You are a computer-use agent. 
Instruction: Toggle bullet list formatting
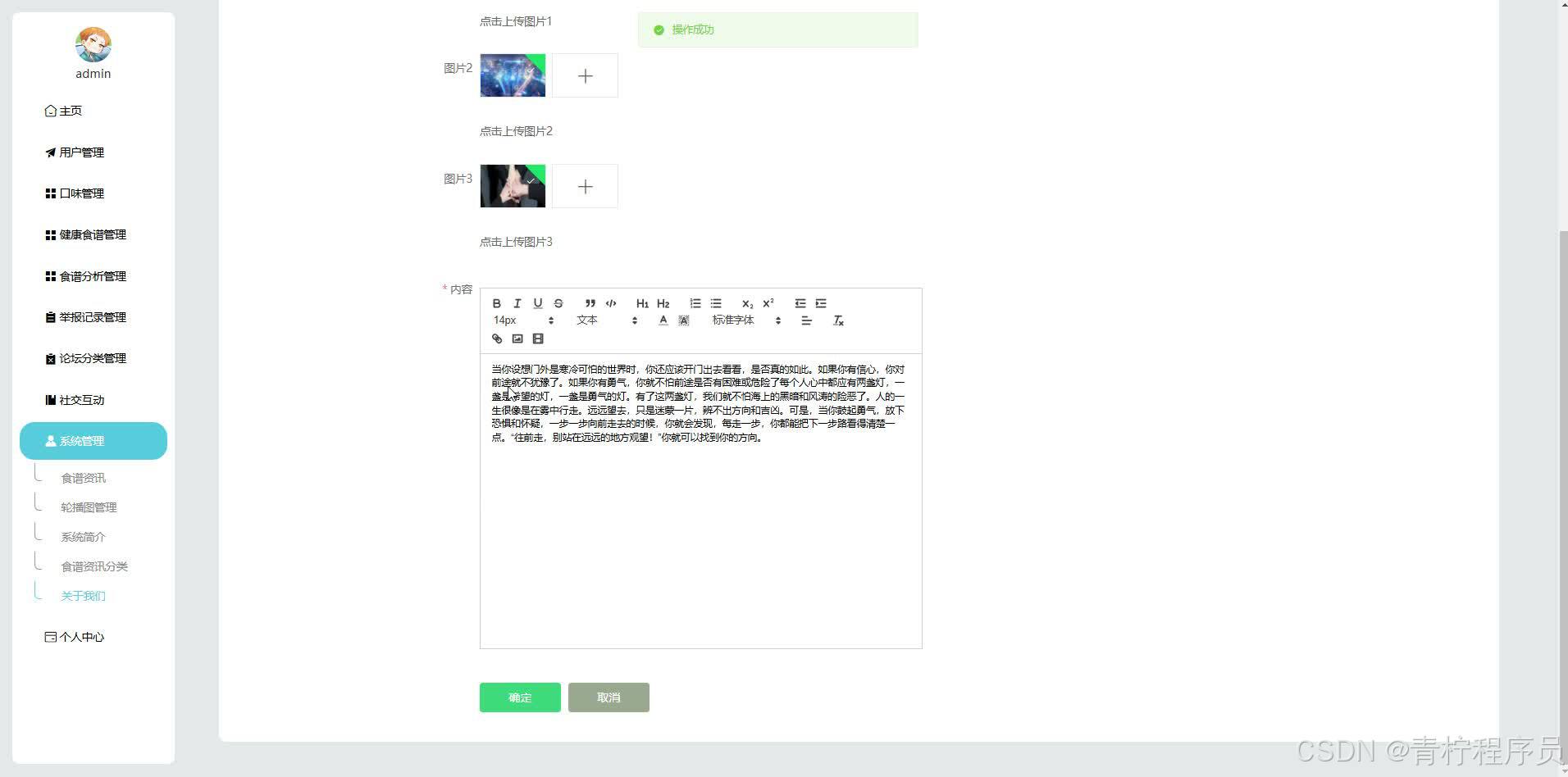pyautogui.click(x=715, y=302)
